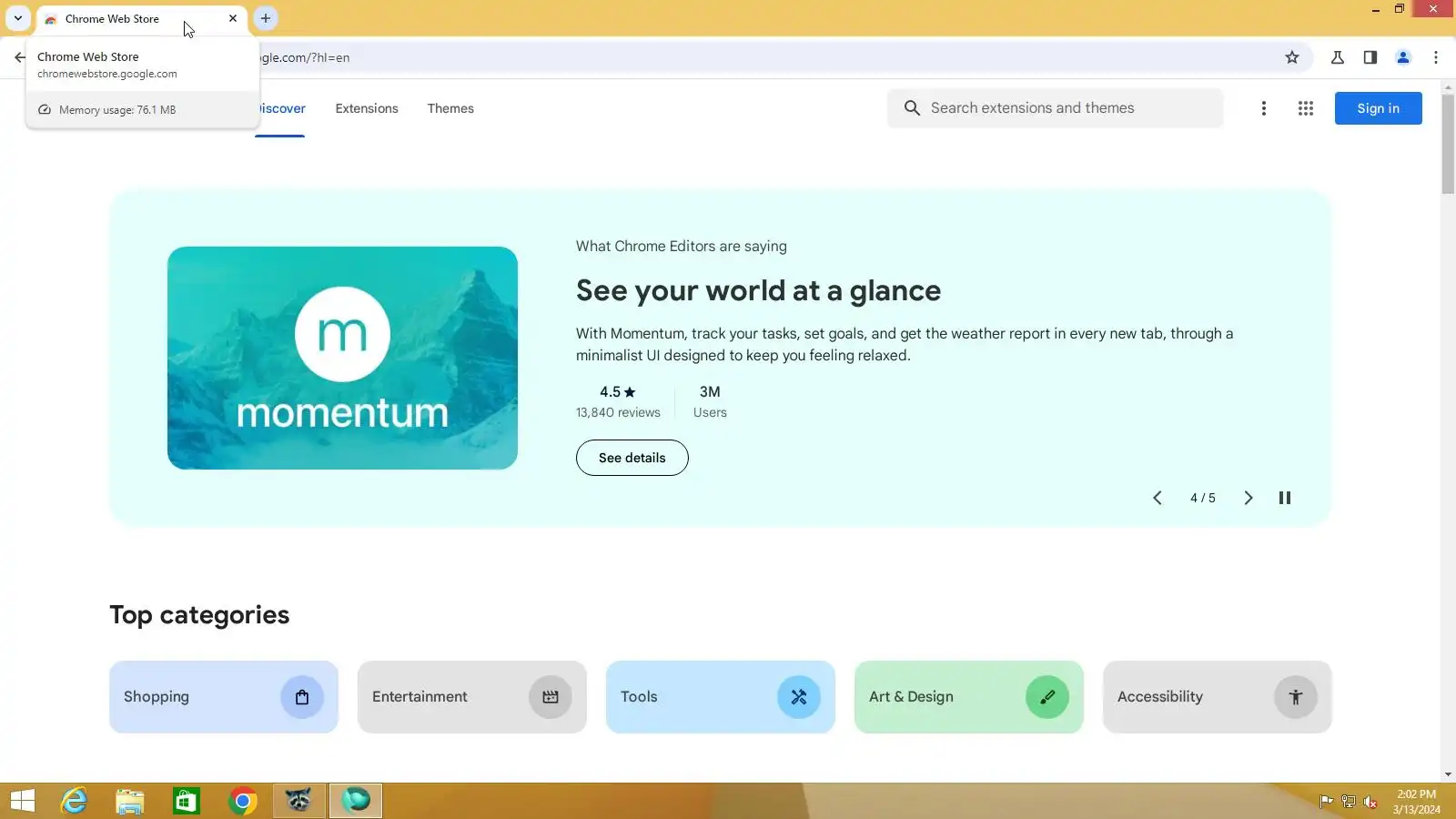This screenshot has height=819, width=1456.
Task: Open a new tab with plus button
Action: [x=266, y=18]
